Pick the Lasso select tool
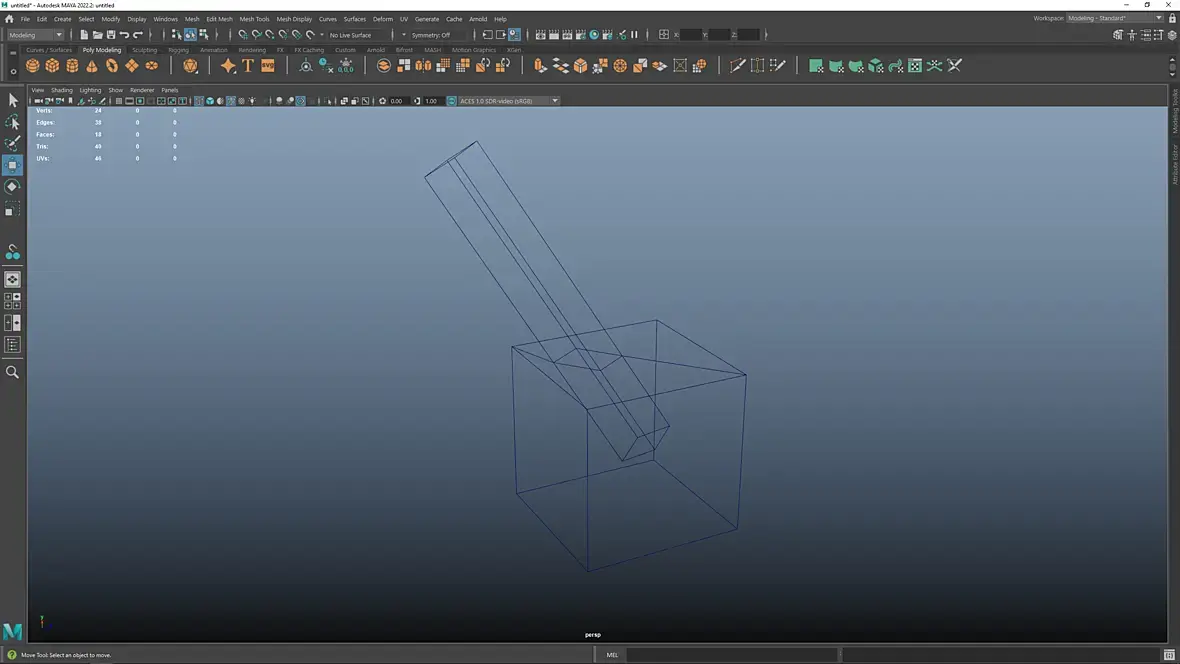Viewport: 1180px width, 664px height. [x=12, y=122]
